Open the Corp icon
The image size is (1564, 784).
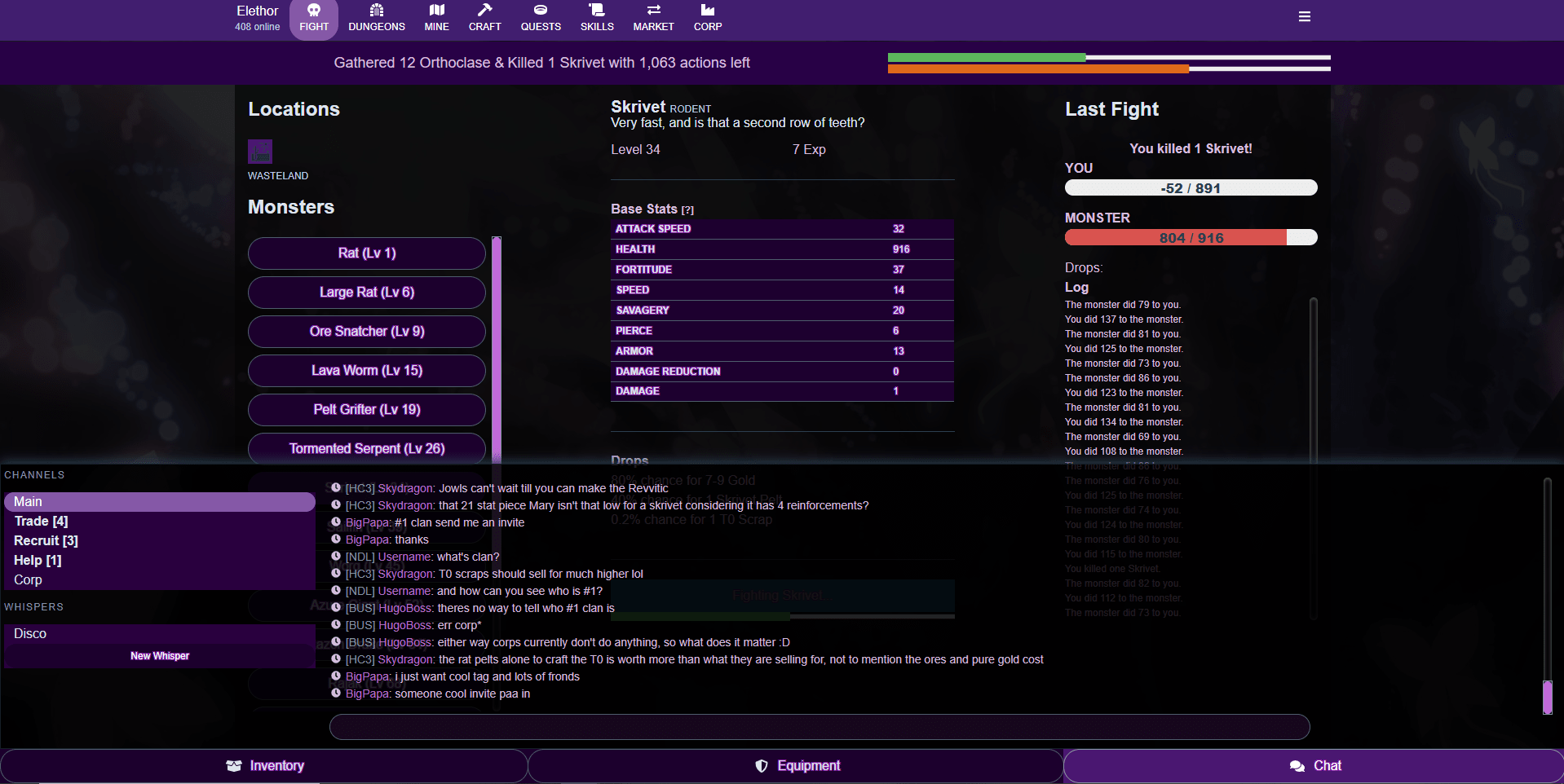(x=707, y=11)
